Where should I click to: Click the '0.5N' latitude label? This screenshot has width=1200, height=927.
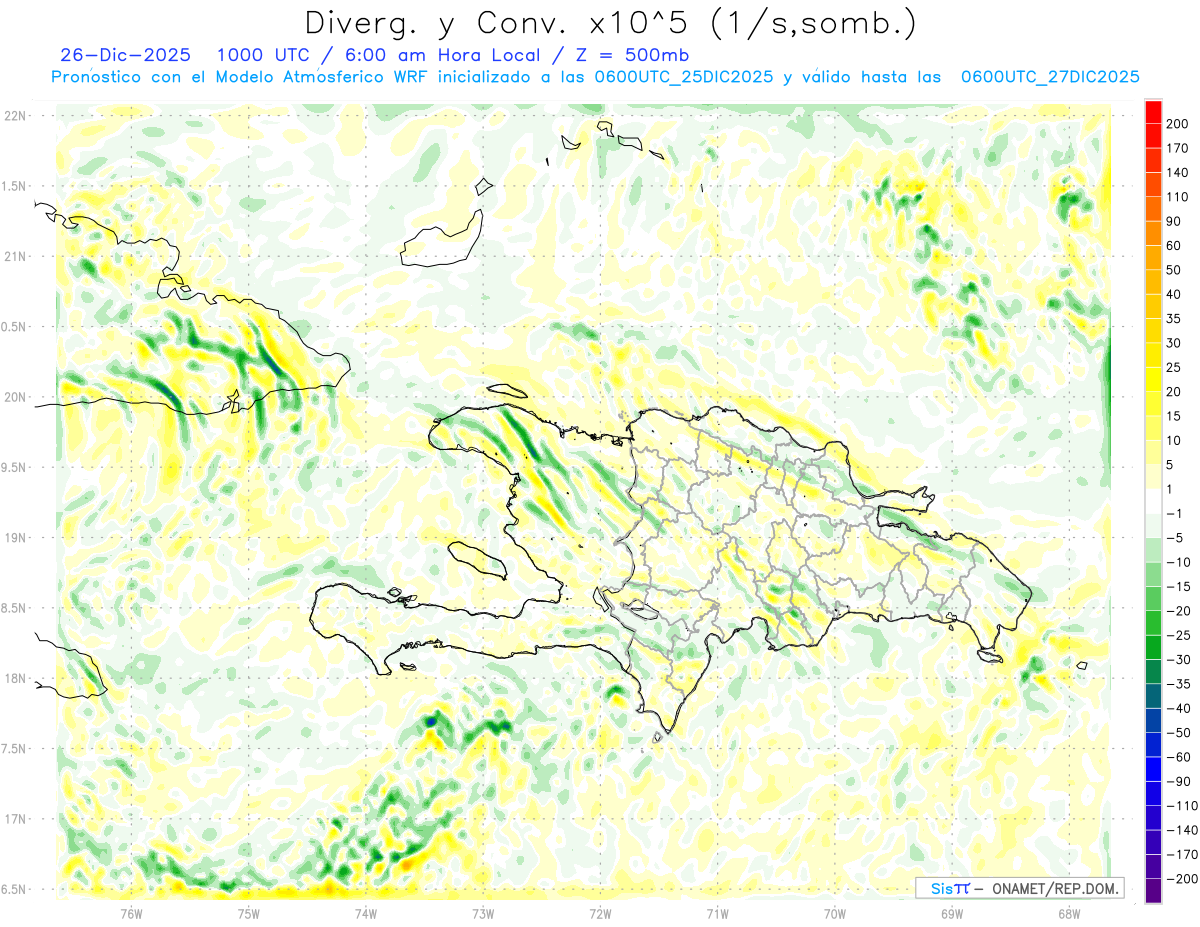coord(14,327)
